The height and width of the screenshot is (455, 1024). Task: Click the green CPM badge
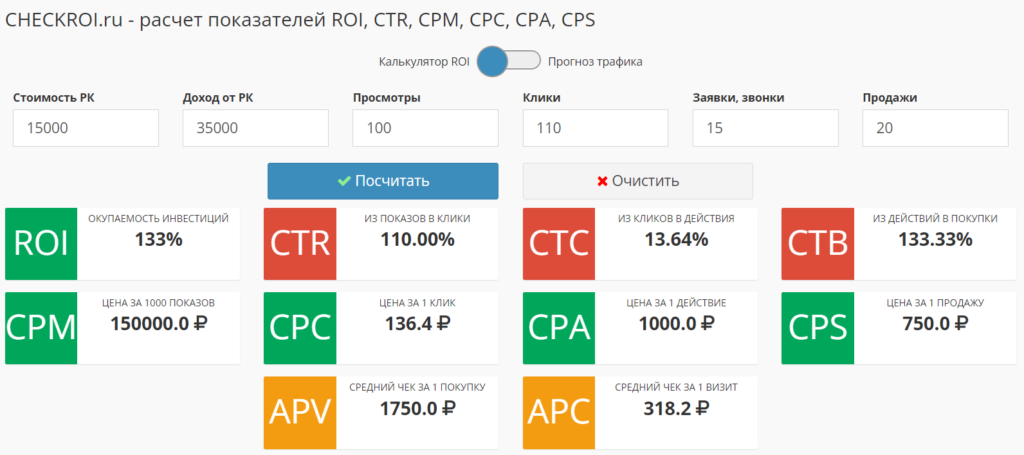41,327
